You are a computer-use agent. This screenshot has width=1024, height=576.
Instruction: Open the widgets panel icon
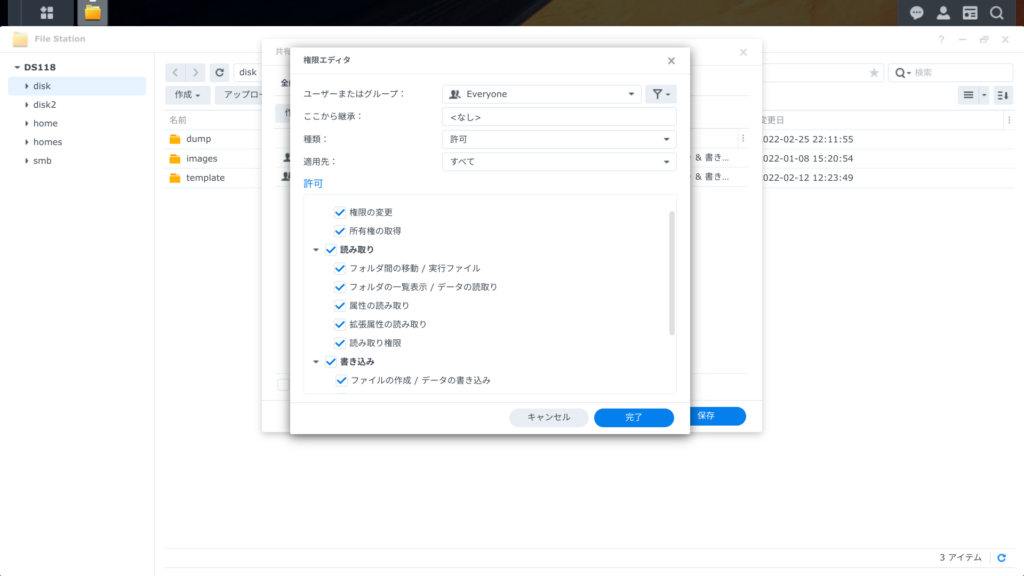969,13
